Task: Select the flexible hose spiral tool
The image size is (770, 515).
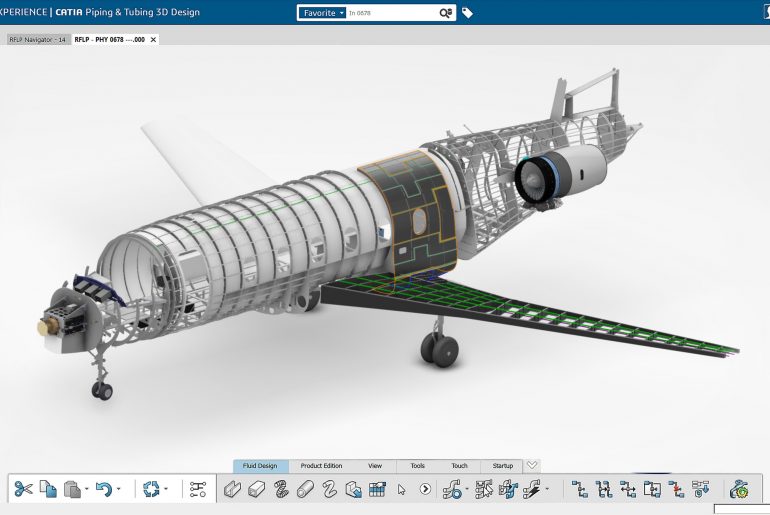Action: pos(281,489)
